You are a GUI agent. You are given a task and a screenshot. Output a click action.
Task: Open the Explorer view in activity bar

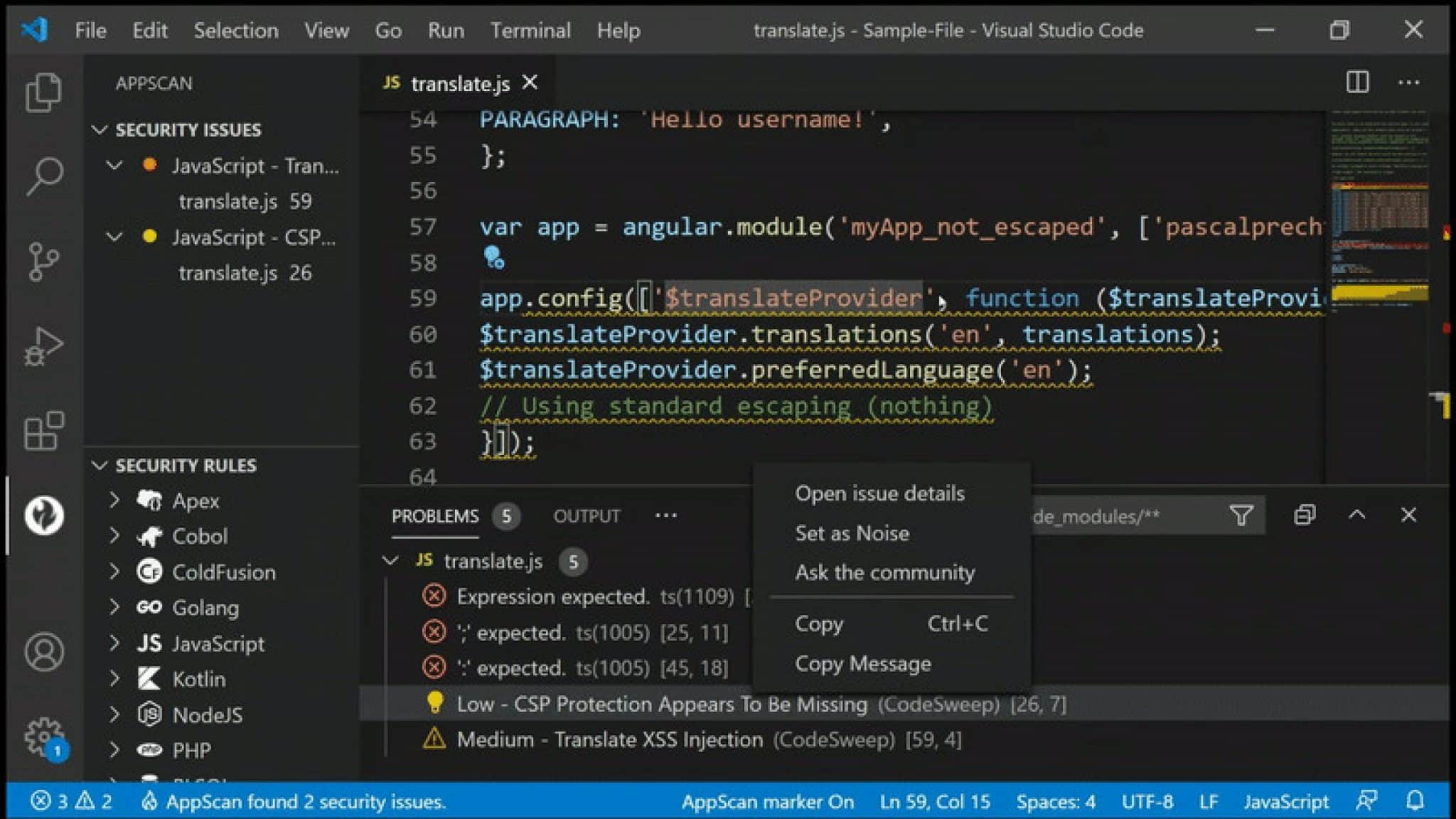coord(44,92)
